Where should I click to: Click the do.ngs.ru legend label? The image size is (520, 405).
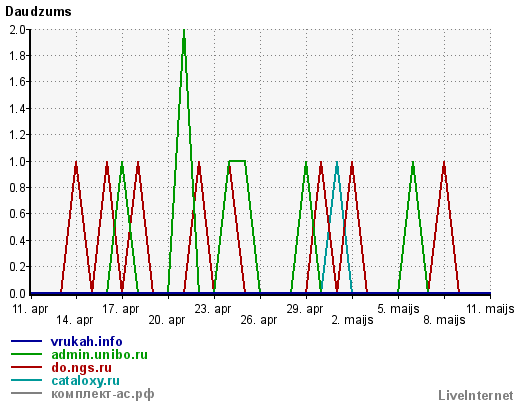click(x=81, y=368)
